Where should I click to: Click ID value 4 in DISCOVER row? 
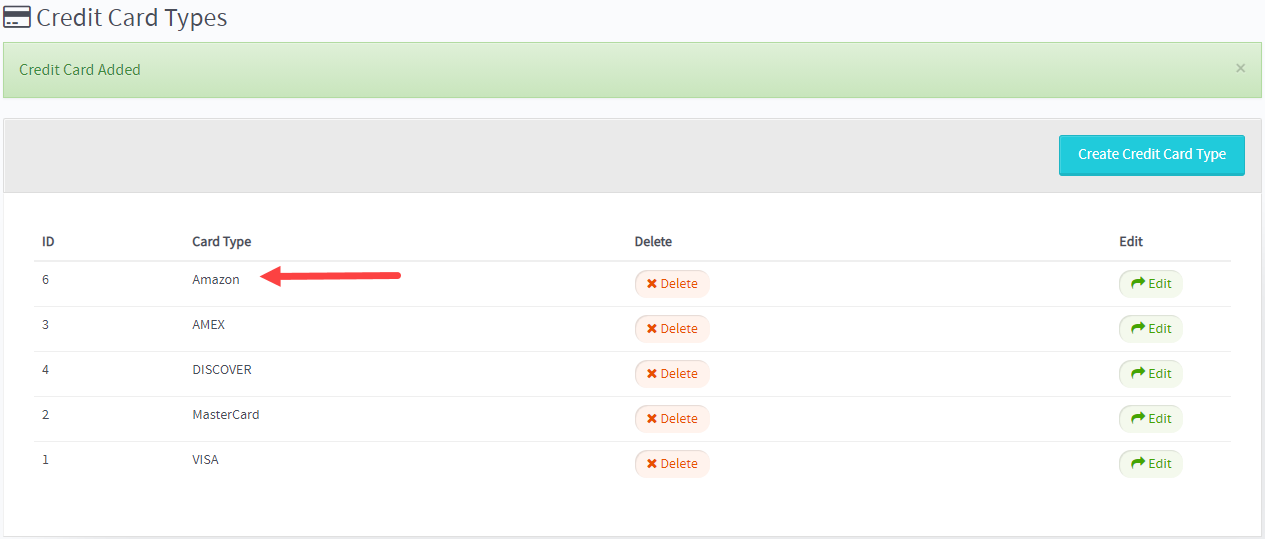(46, 370)
